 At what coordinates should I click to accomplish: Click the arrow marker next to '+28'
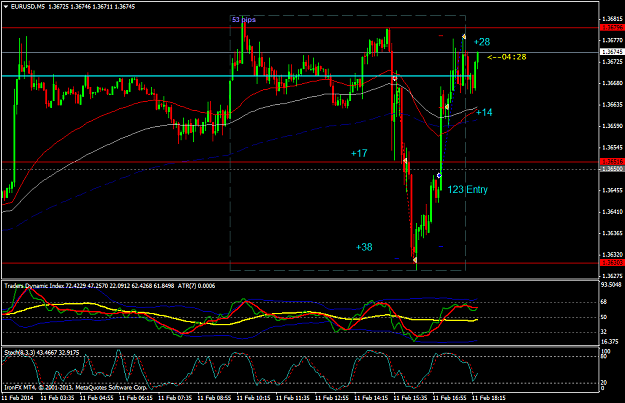[x=464, y=37]
